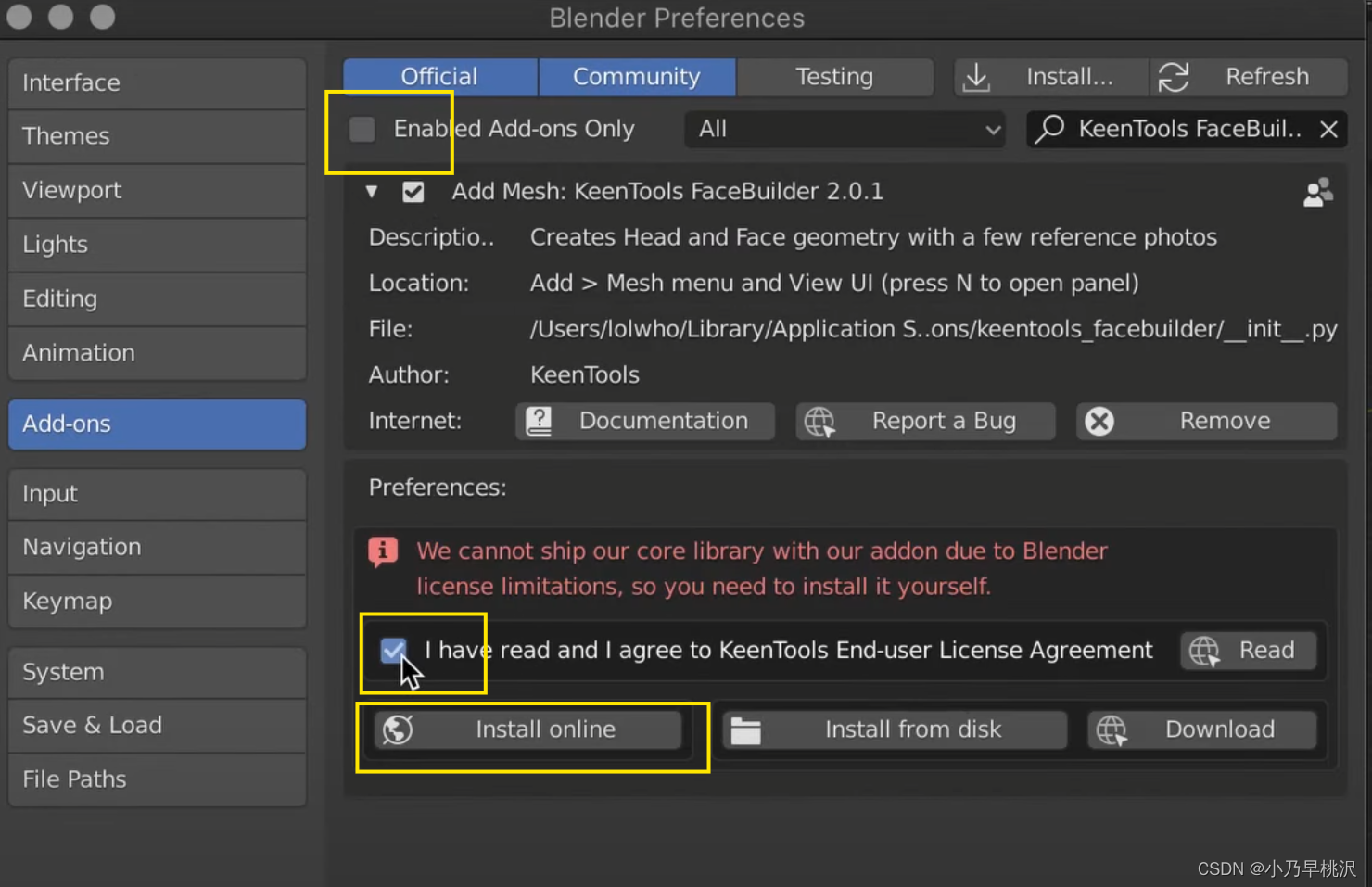Click the Documentation help book icon
The height and width of the screenshot is (887, 1372).
pos(539,421)
